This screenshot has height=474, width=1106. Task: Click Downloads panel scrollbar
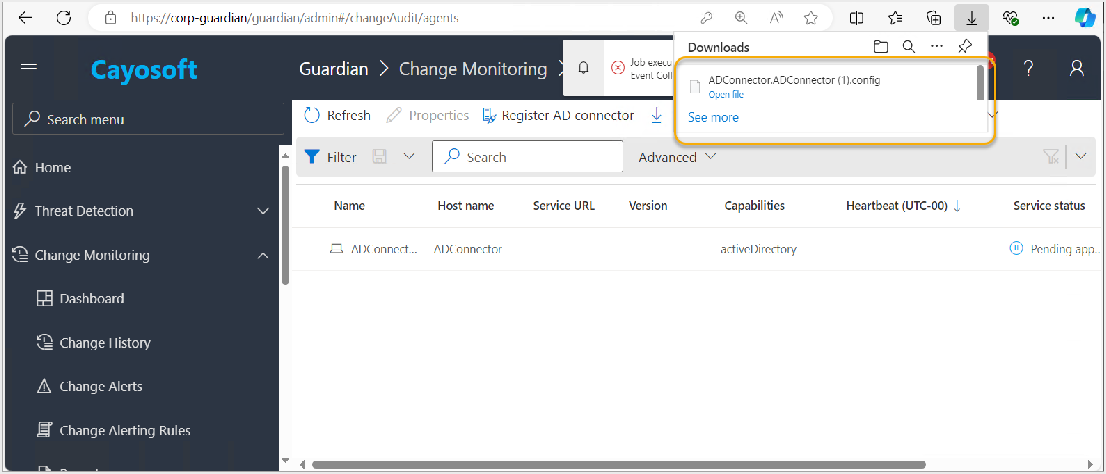(x=980, y=83)
